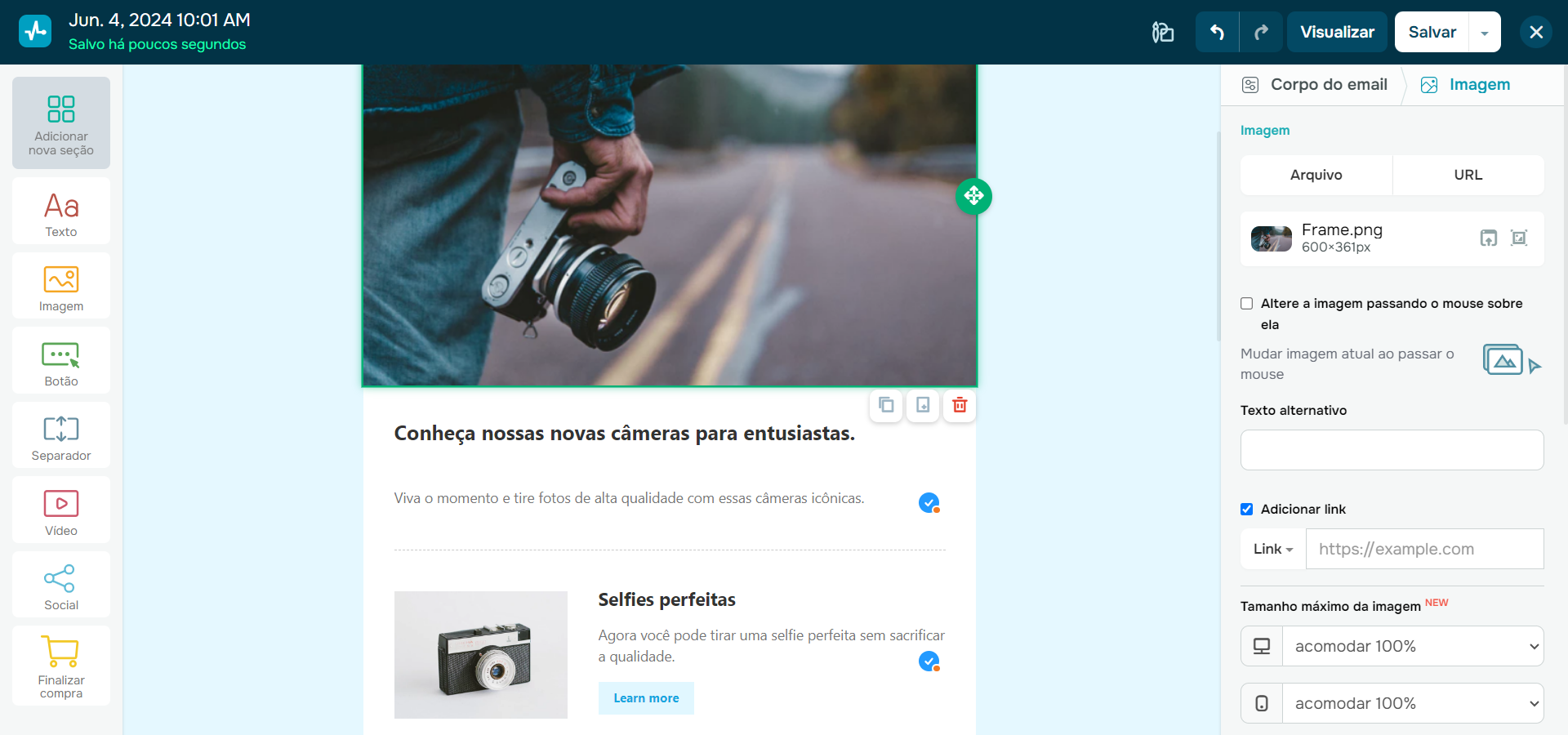This screenshot has width=1568, height=735.
Task: Click the 'Agora você pode tirar' paragraph
Action: pos(771,646)
